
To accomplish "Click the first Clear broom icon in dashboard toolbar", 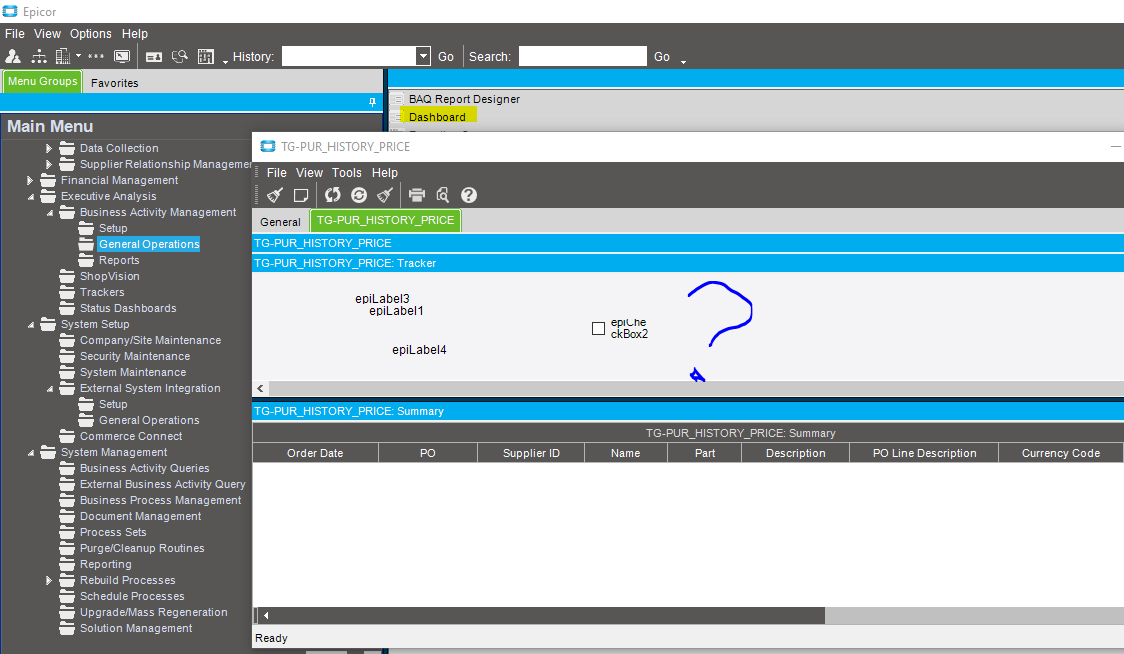I will coord(275,195).
